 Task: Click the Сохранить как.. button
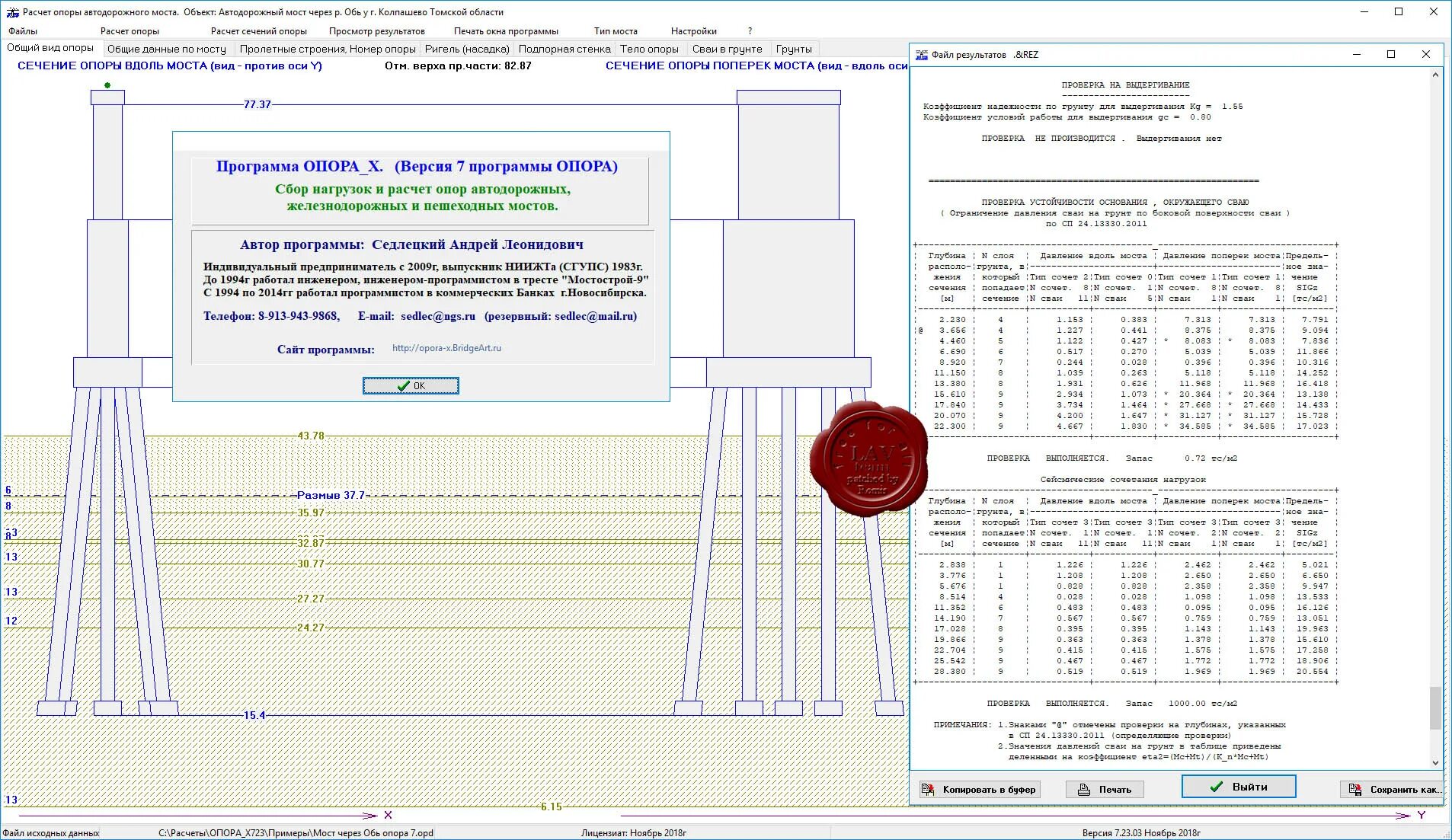[1393, 790]
